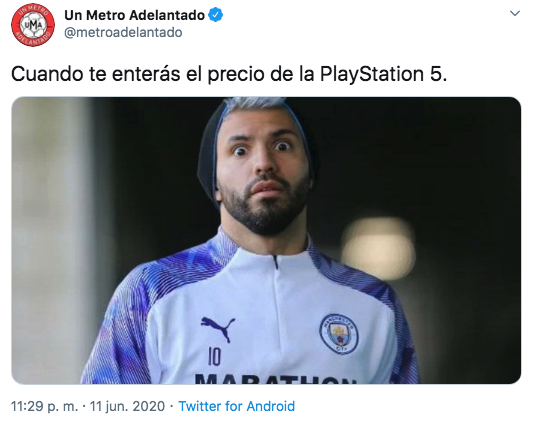The height and width of the screenshot is (426, 534).
Task: Click the word Cuando in tweet text
Action: [x=47, y=74]
